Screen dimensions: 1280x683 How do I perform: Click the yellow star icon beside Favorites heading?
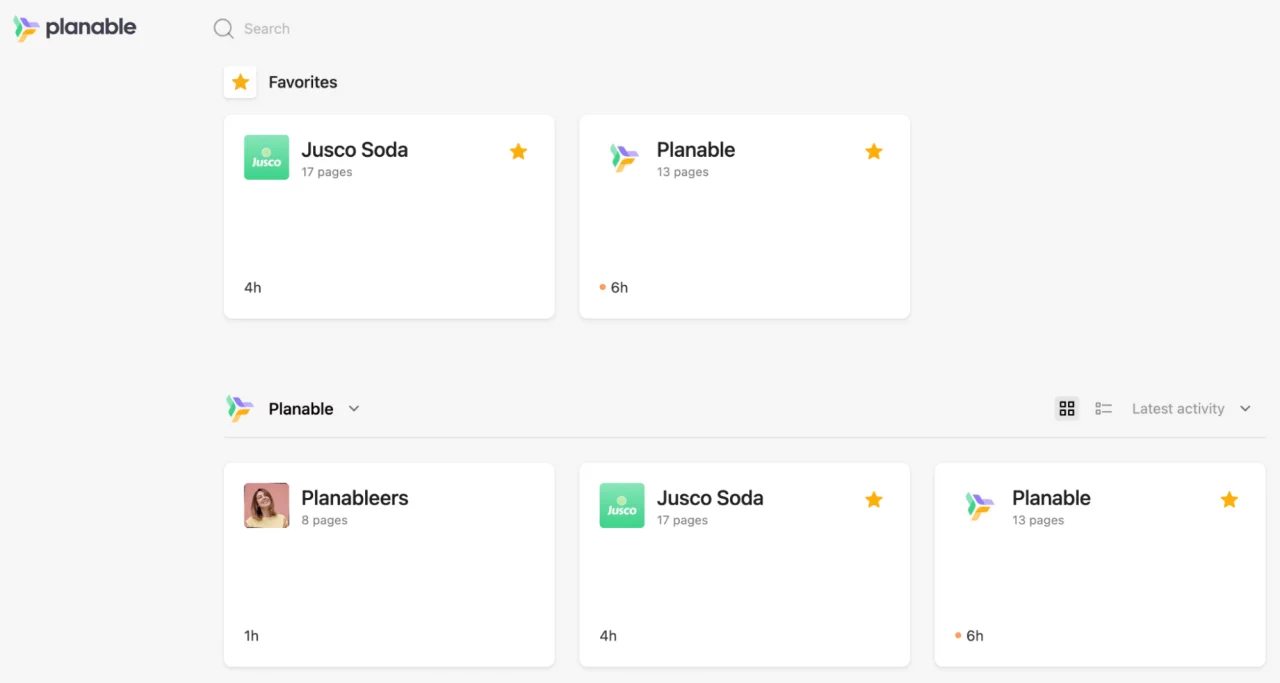240,82
